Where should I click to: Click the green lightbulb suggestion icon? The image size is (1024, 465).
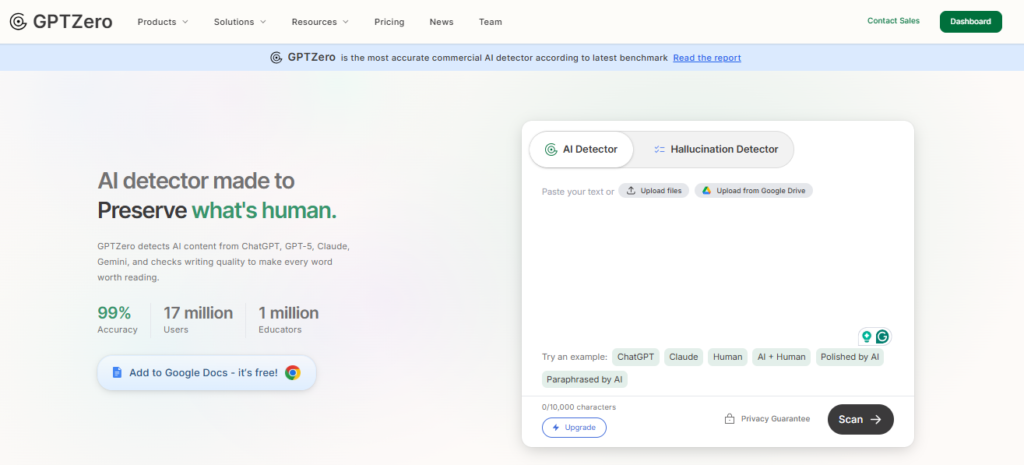[867, 336]
